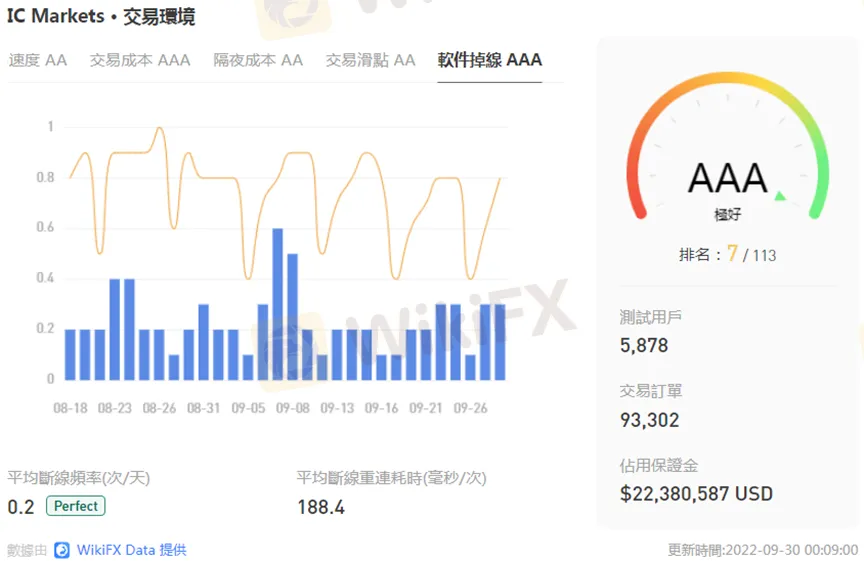Click the 平均斷線頻率(次/天) label
Viewport: 864px width, 561px height.
point(79,477)
